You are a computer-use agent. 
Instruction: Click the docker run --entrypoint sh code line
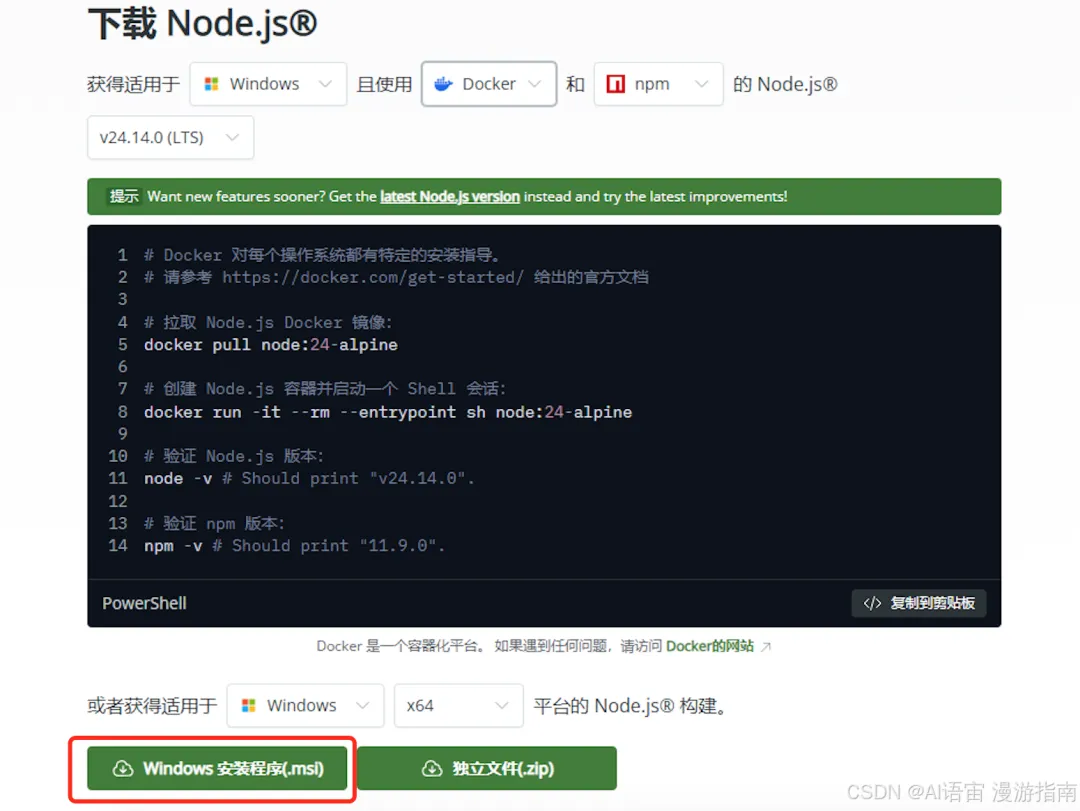pos(388,412)
